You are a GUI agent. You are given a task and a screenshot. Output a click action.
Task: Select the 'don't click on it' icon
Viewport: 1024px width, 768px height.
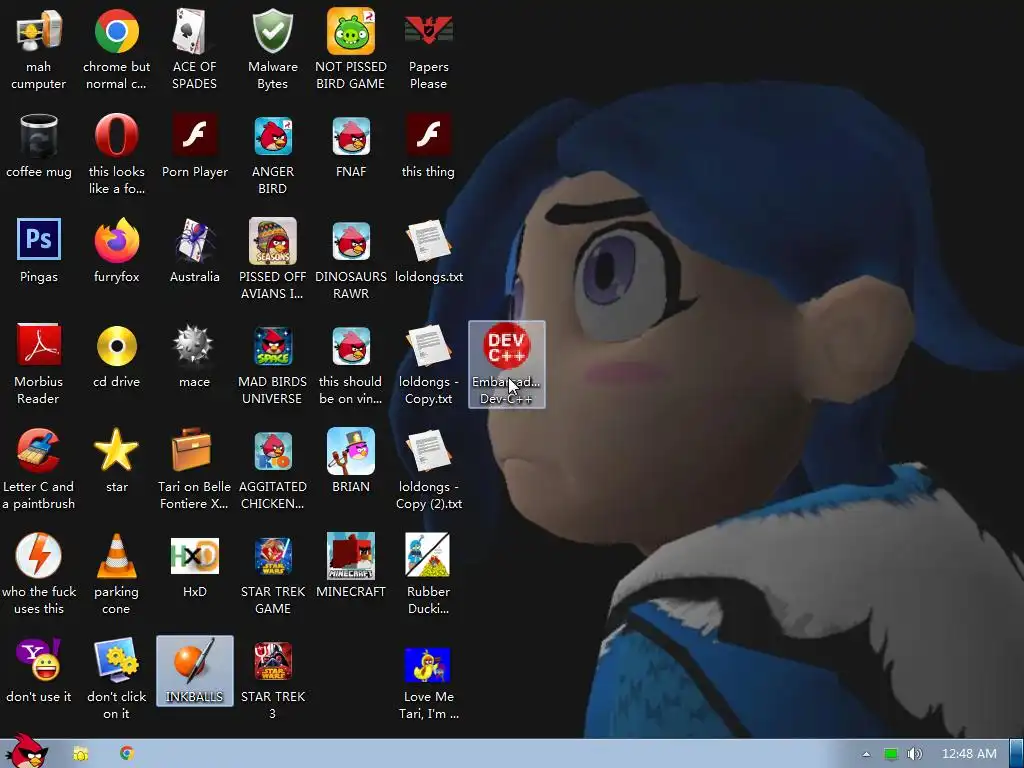(x=116, y=680)
